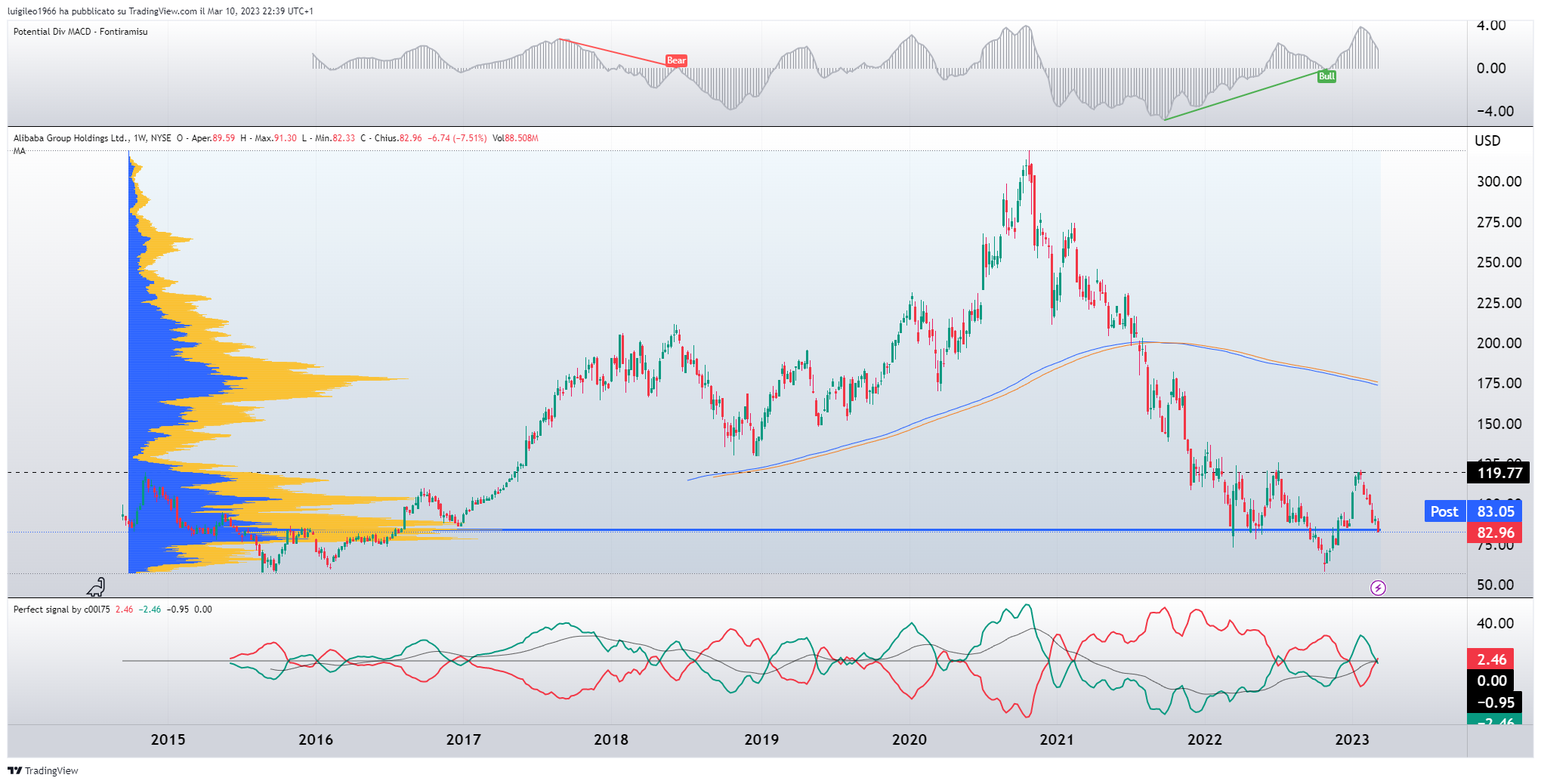Click the luigileo1966 publication header text
Viewport: 1541px width, 784px height.
(160, 11)
